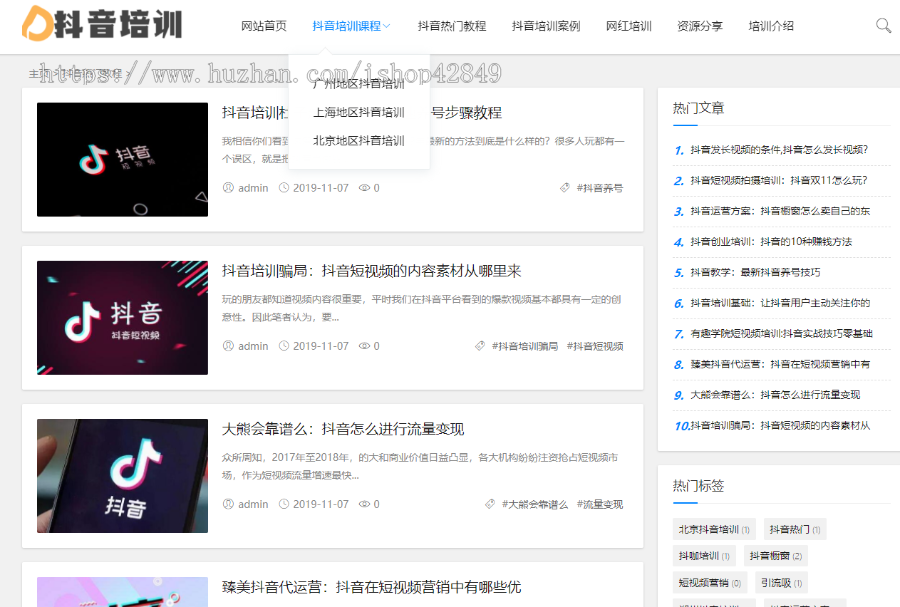Open article 大熊会靠谱么：抖音怎么进行流量变现
This screenshot has width=900, height=607.
pyautogui.click(x=343, y=429)
